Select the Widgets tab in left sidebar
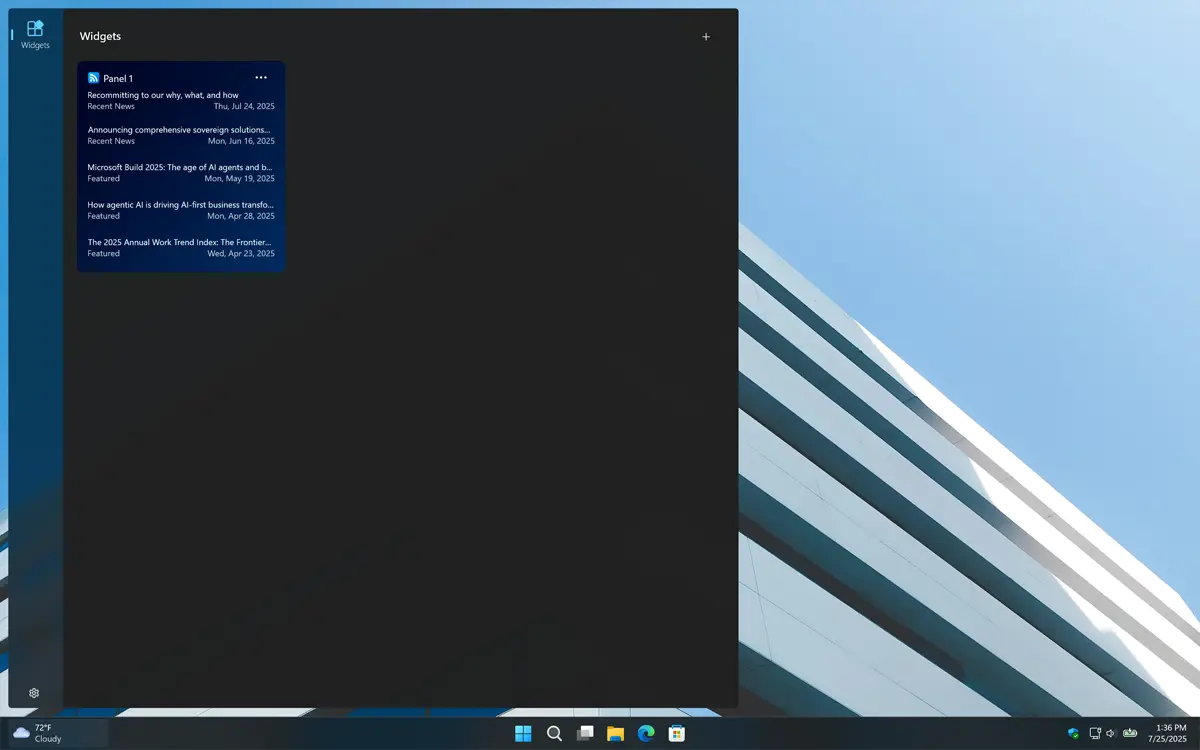 [35, 34]
